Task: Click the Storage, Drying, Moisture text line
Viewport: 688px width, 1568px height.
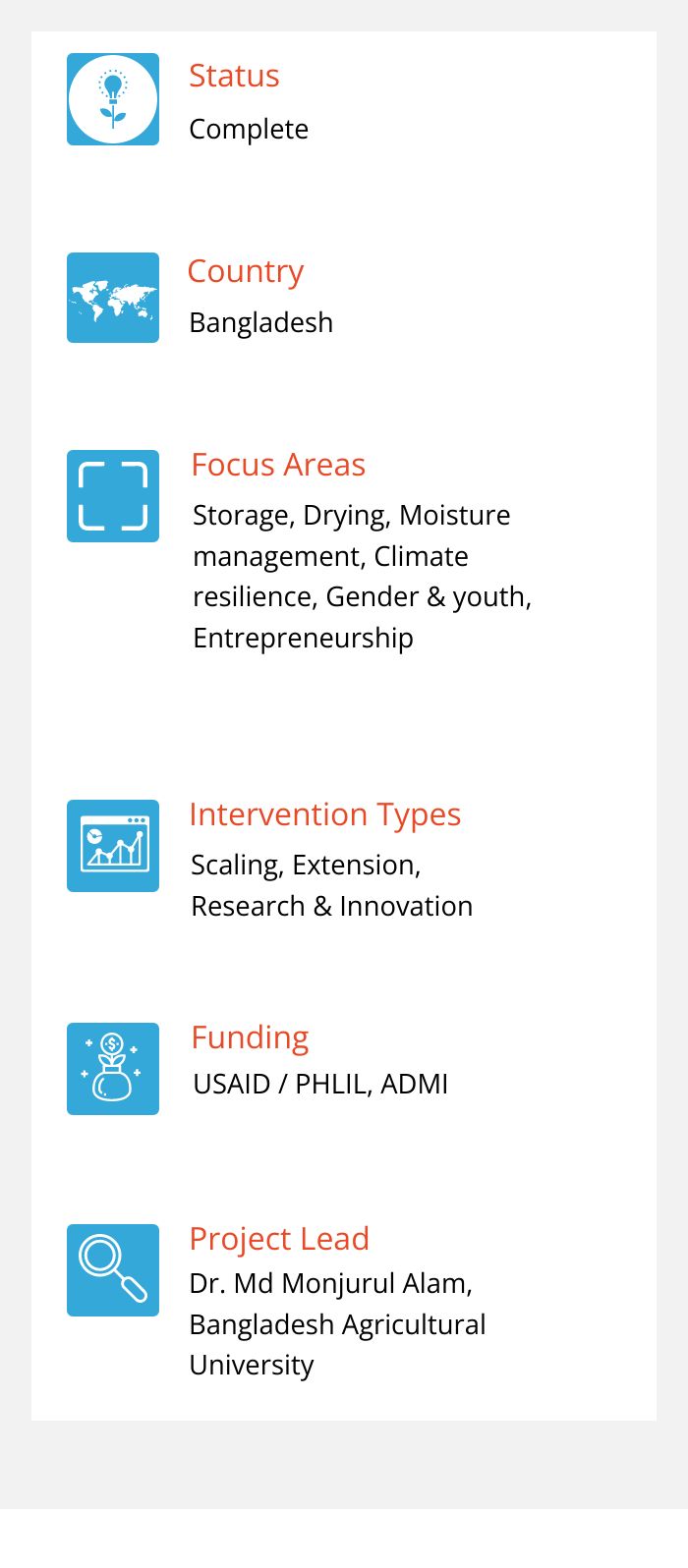Action: point(352,515)
